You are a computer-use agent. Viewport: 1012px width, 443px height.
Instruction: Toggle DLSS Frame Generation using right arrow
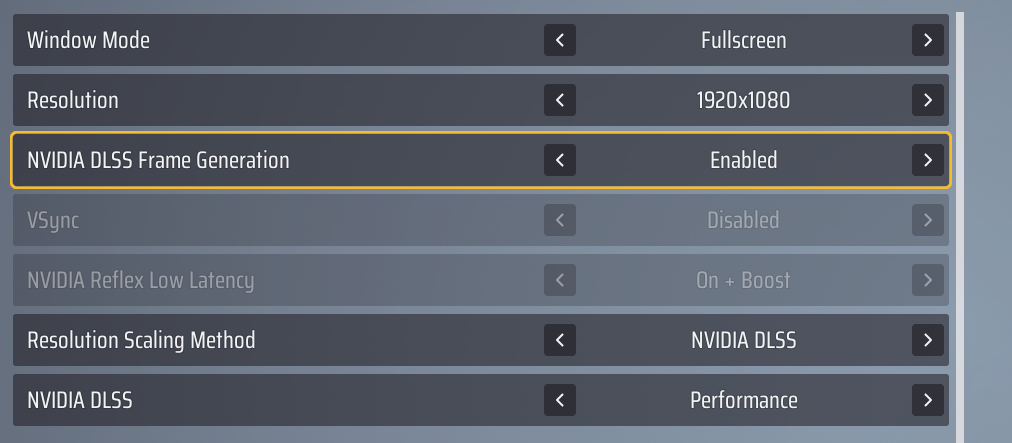pyautogui.click(x=928, y=160)
